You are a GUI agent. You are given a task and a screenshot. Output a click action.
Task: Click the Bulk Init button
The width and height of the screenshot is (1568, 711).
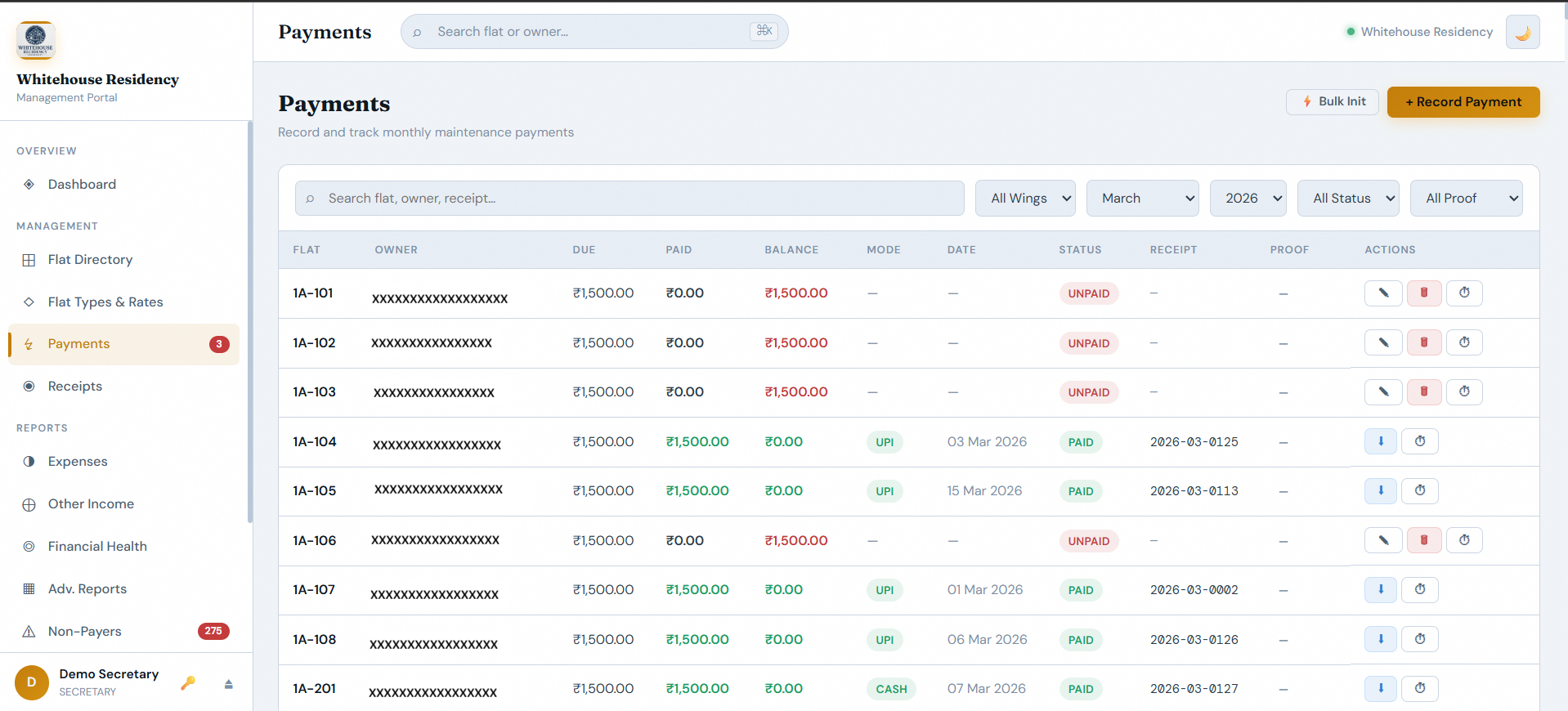tap(1332, 102)
